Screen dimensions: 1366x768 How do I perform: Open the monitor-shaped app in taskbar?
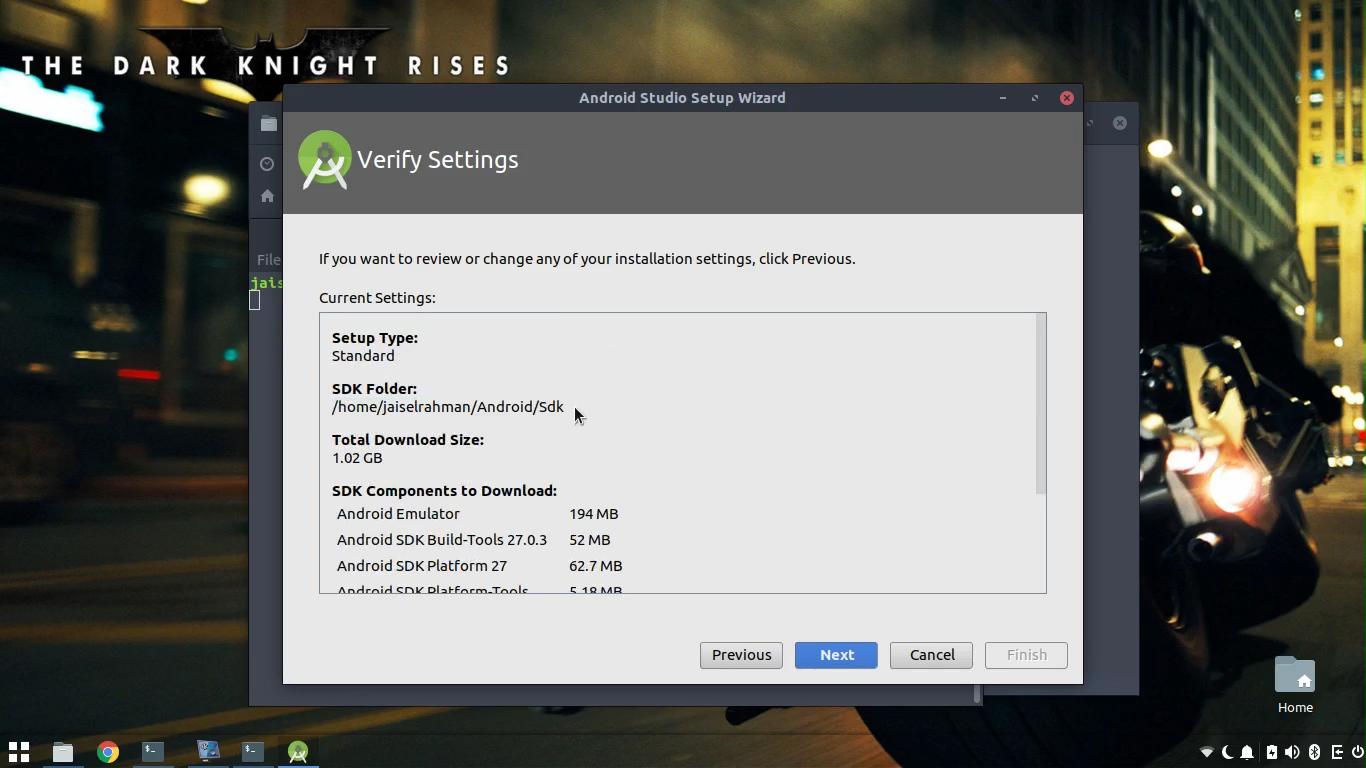point(208,751)
